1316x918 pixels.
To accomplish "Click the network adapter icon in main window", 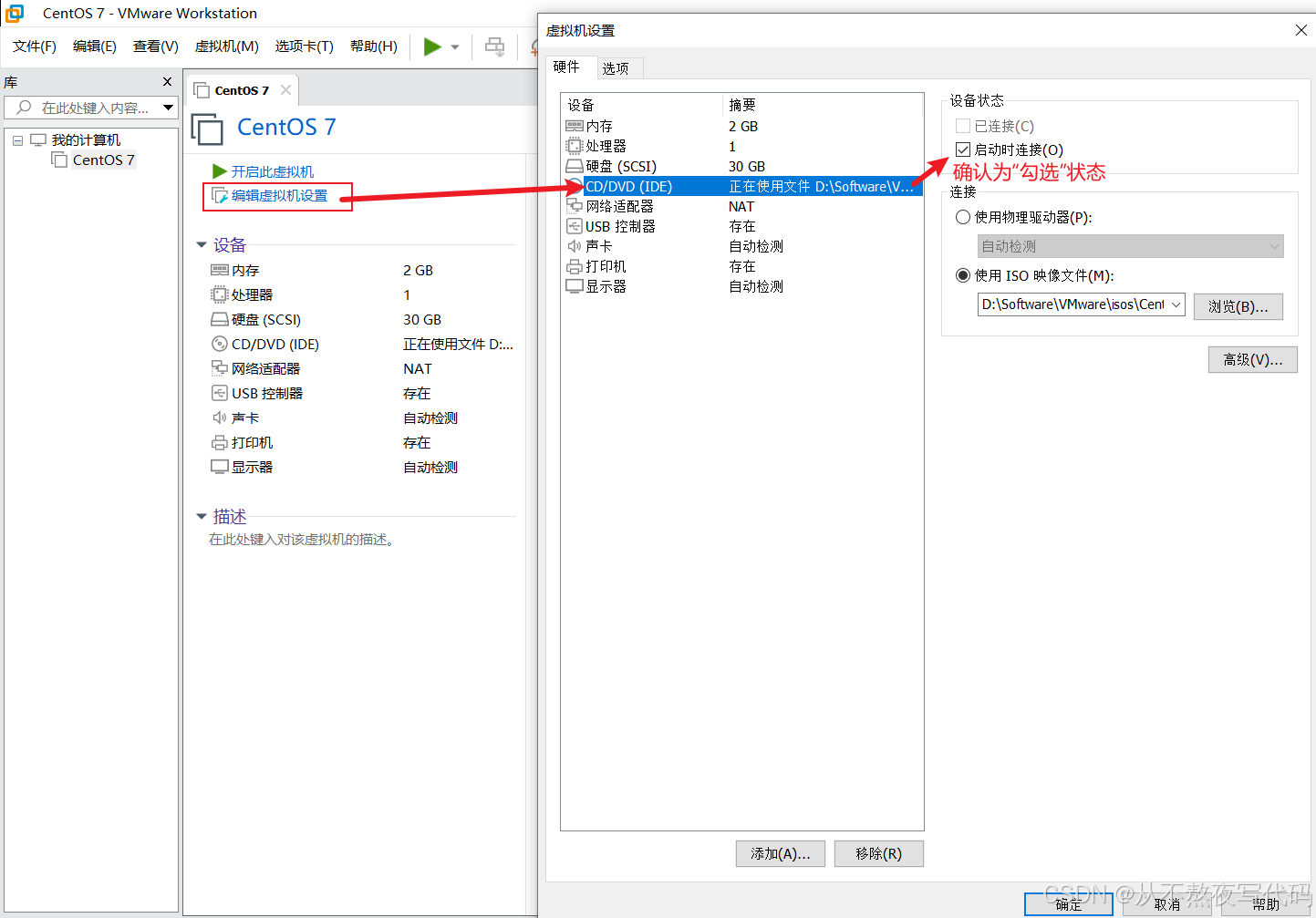I will coord(219,368).
